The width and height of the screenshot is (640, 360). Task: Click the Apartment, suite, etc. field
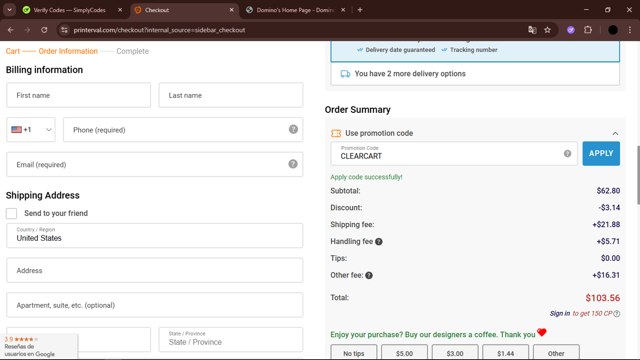point(155,305)
